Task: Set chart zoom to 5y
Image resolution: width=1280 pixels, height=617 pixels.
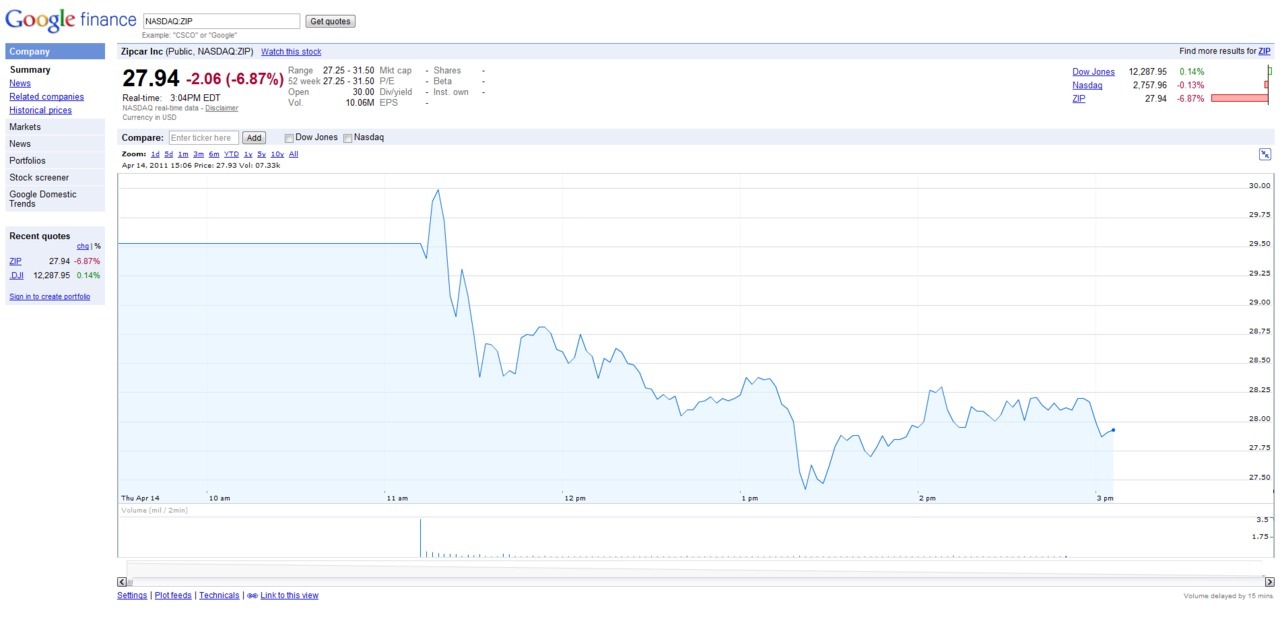Action: click(261, 154)
